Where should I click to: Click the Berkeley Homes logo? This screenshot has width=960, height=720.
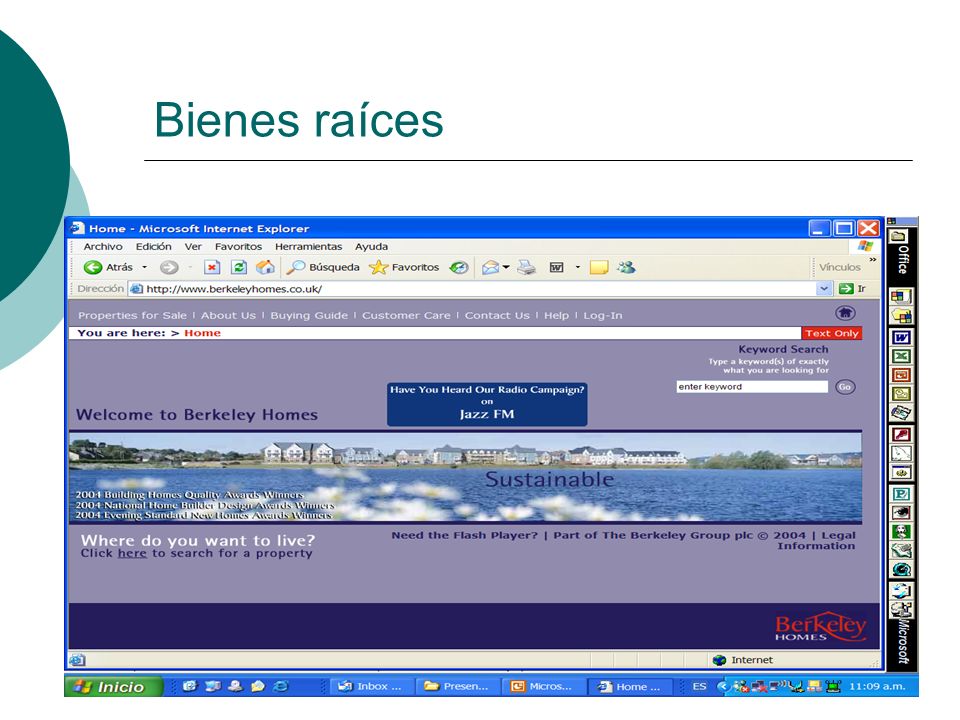[820, 626]
